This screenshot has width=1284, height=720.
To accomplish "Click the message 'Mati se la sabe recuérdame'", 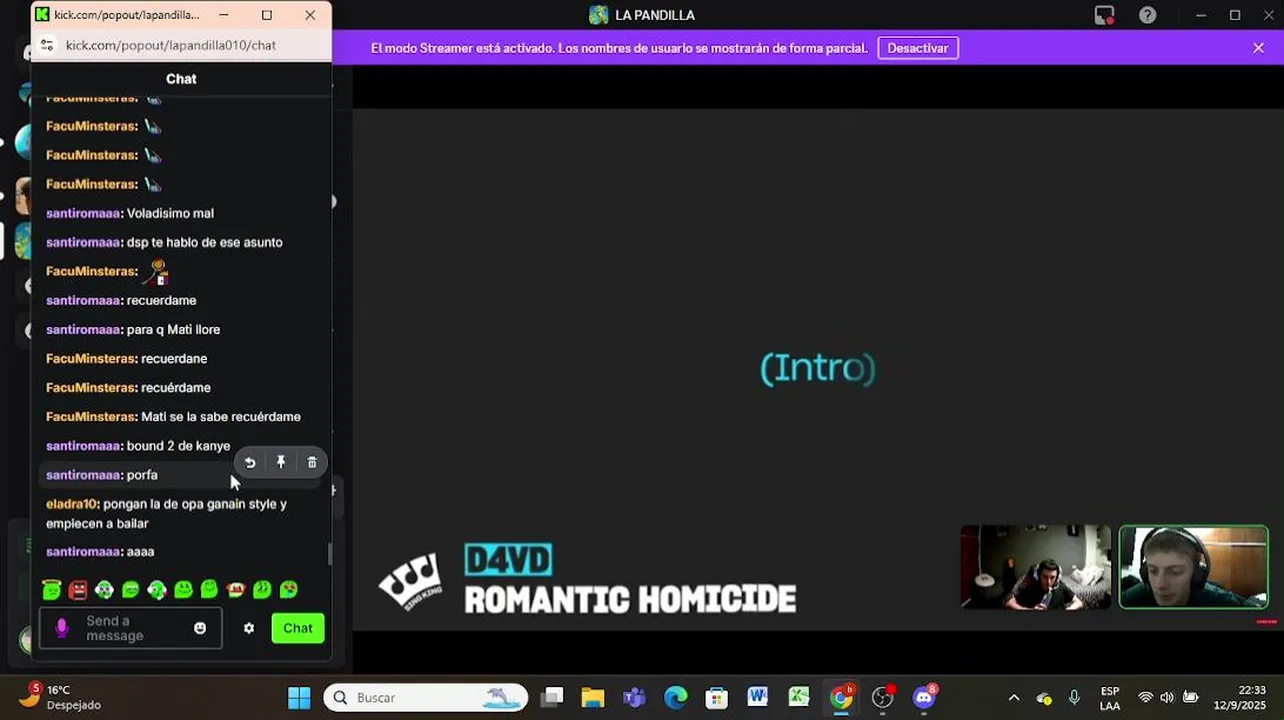I will coord(220,416).
